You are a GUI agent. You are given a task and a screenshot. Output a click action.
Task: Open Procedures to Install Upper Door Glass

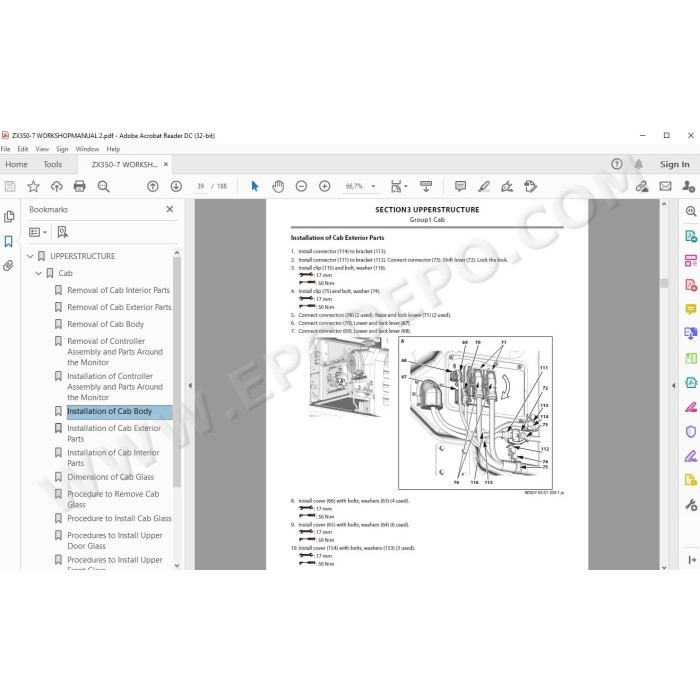coord(115,541)
